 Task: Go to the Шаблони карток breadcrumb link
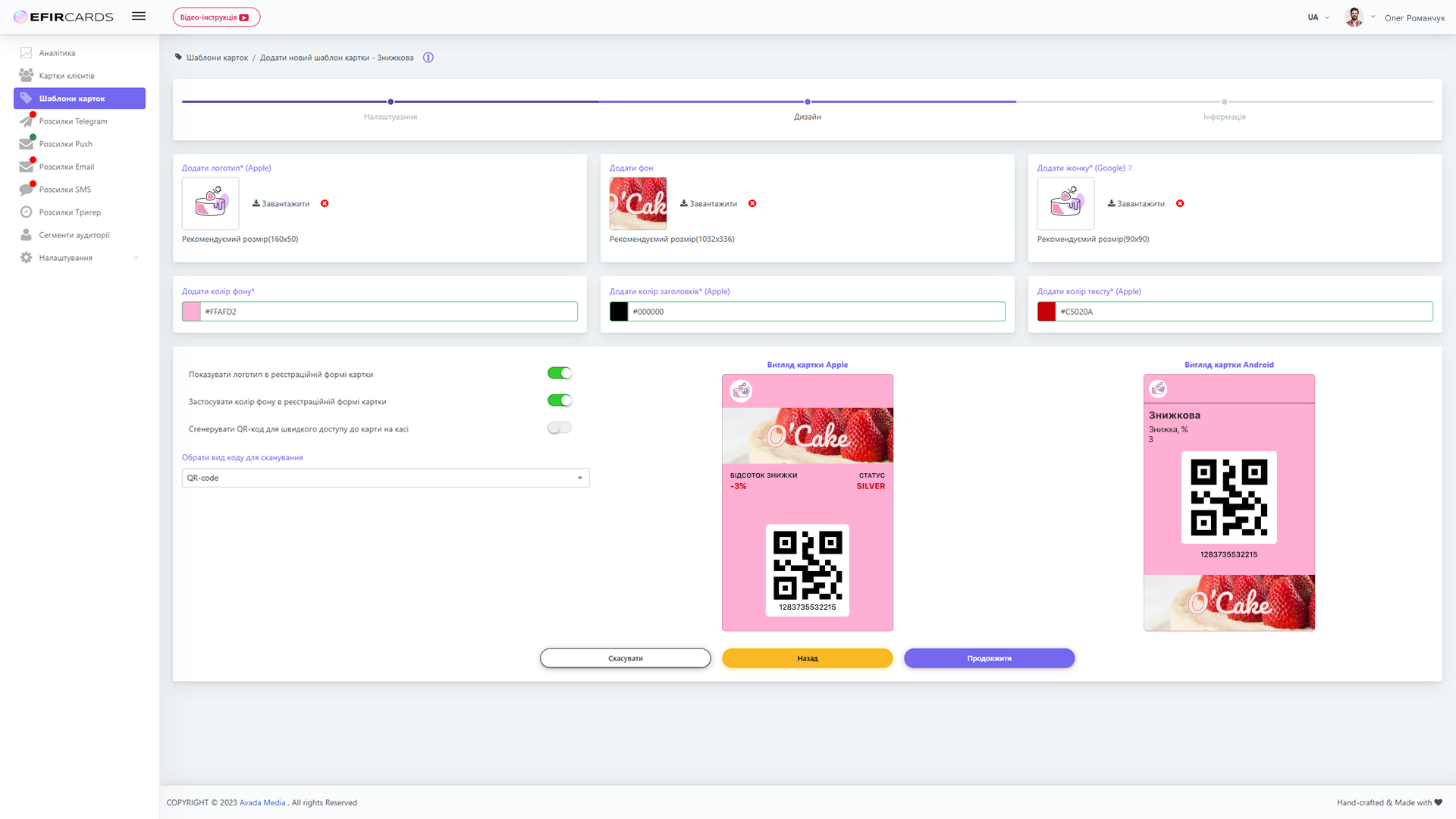(x=218, y=57)
